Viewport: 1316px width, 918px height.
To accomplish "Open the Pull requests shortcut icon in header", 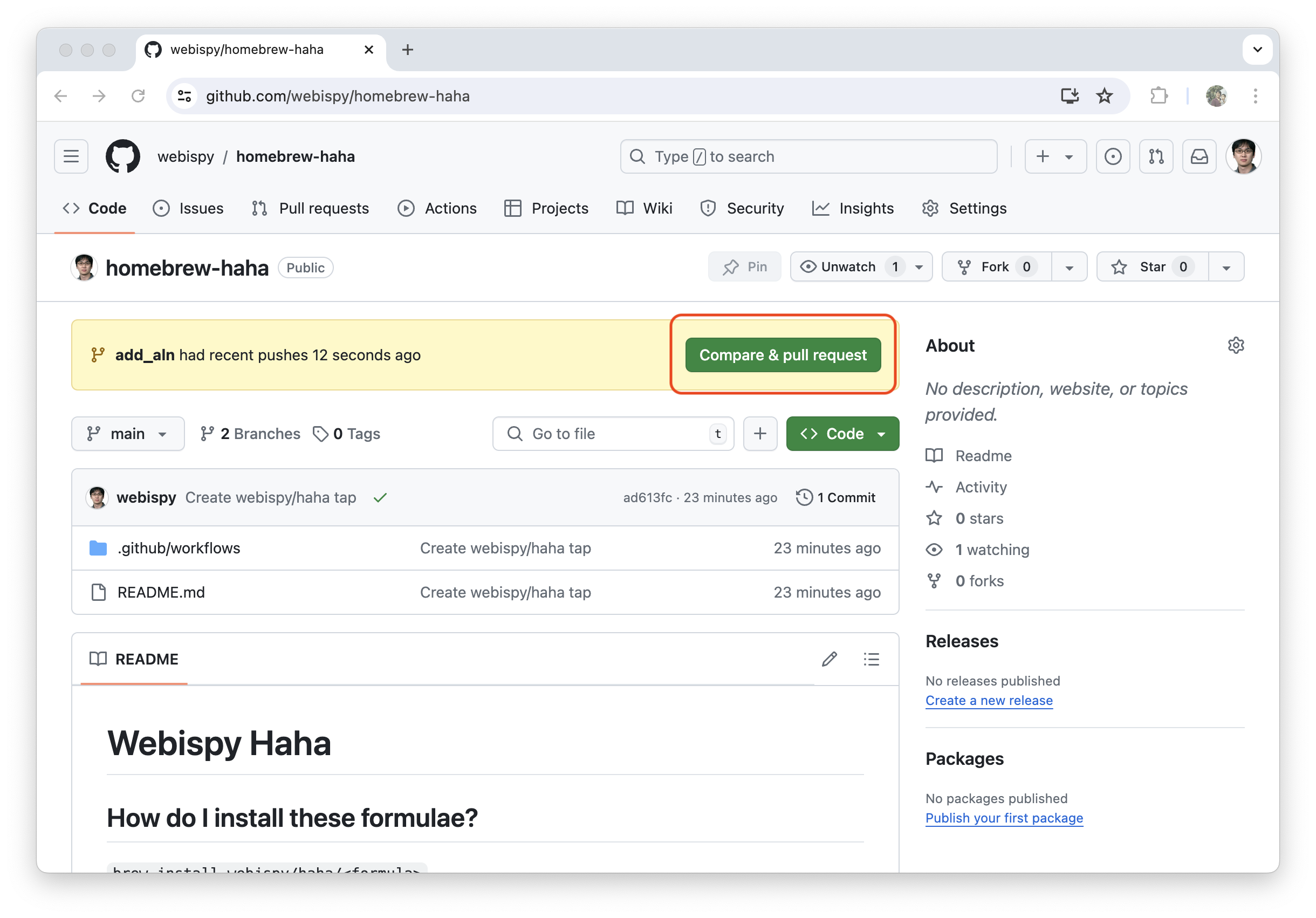I will point(1156,156).
